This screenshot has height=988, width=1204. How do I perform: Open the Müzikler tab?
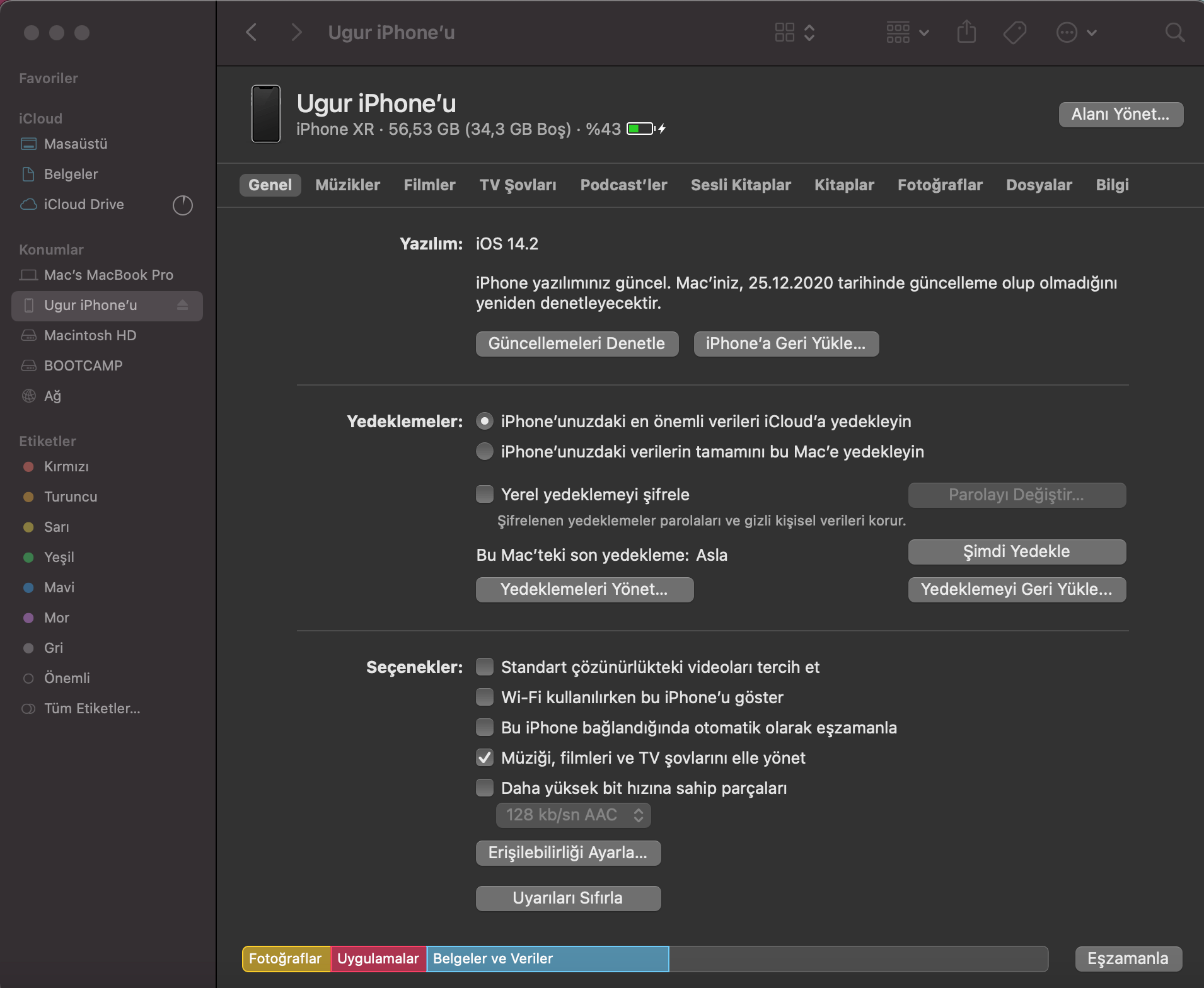[347, 185]
